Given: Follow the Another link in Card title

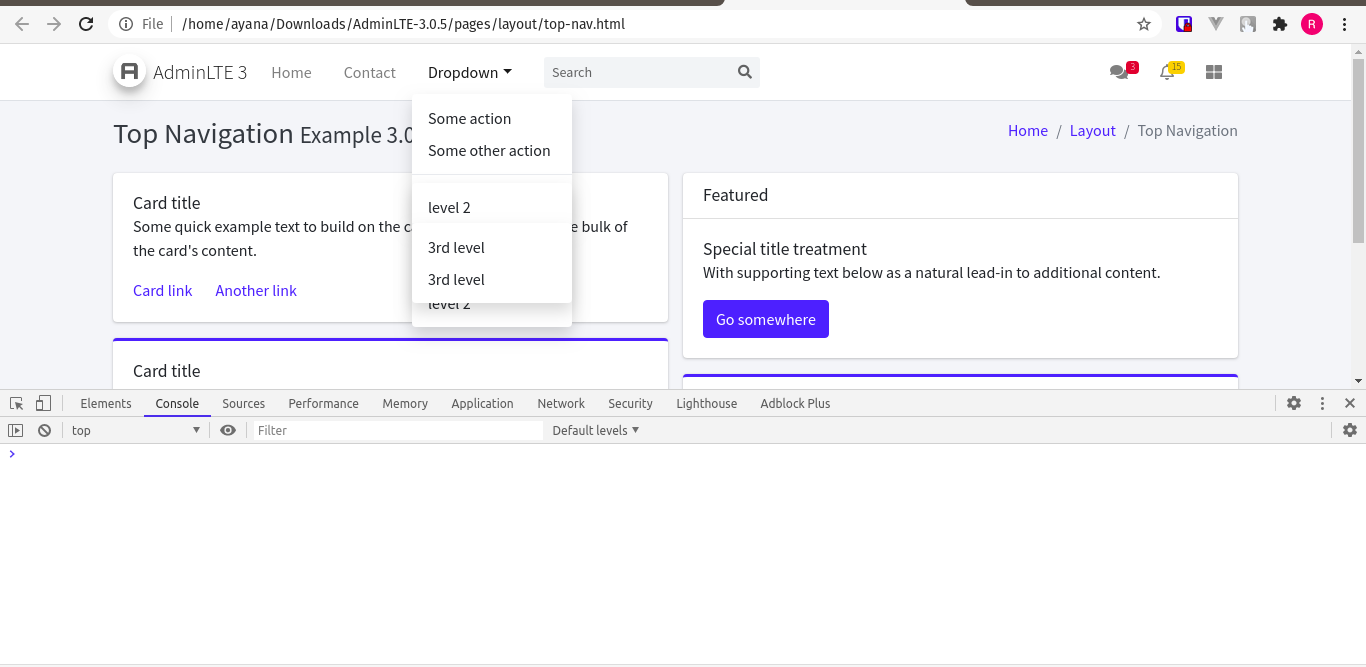Looking at the screenshot, I should click(x=255, y=290).
